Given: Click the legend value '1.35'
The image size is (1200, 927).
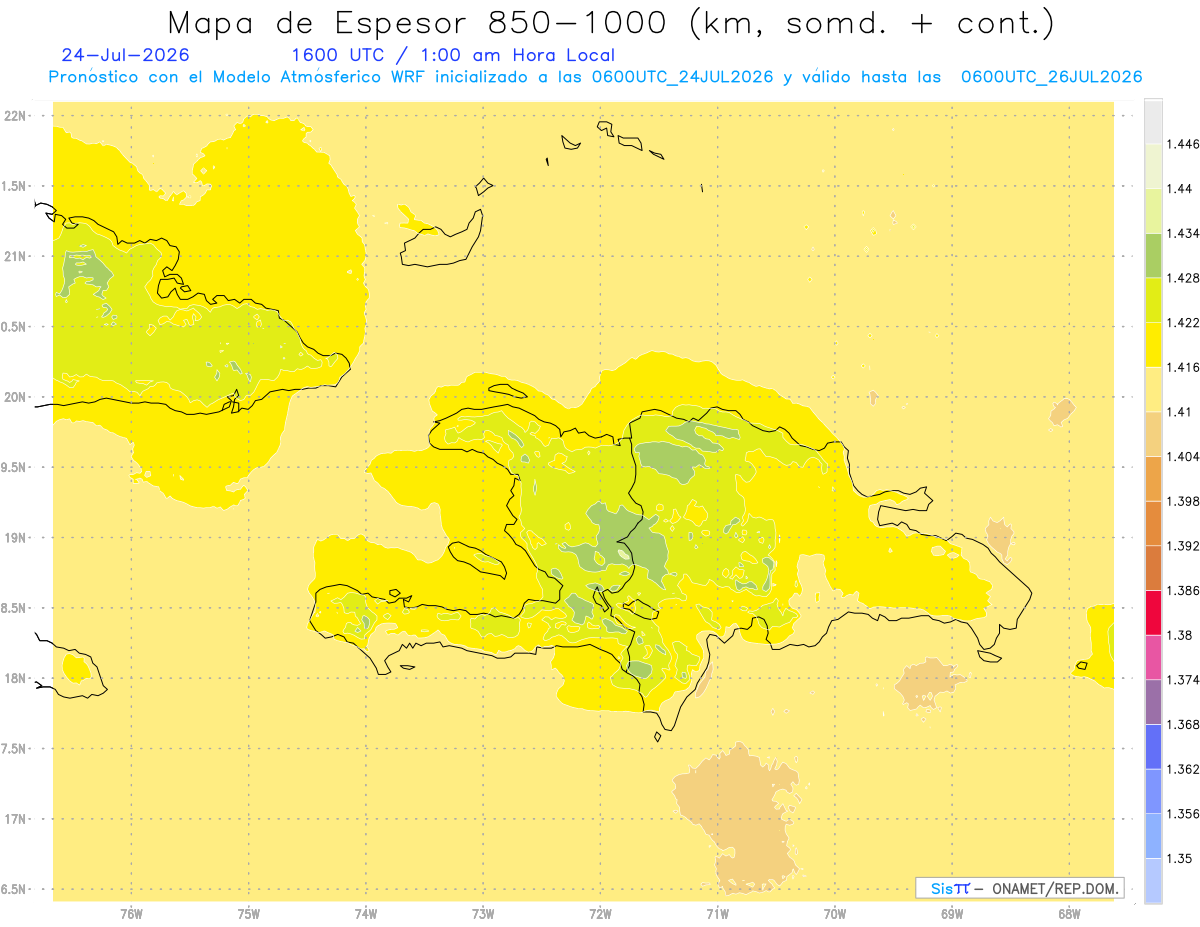Looking at the screenshot, I should coord(1180,858).
